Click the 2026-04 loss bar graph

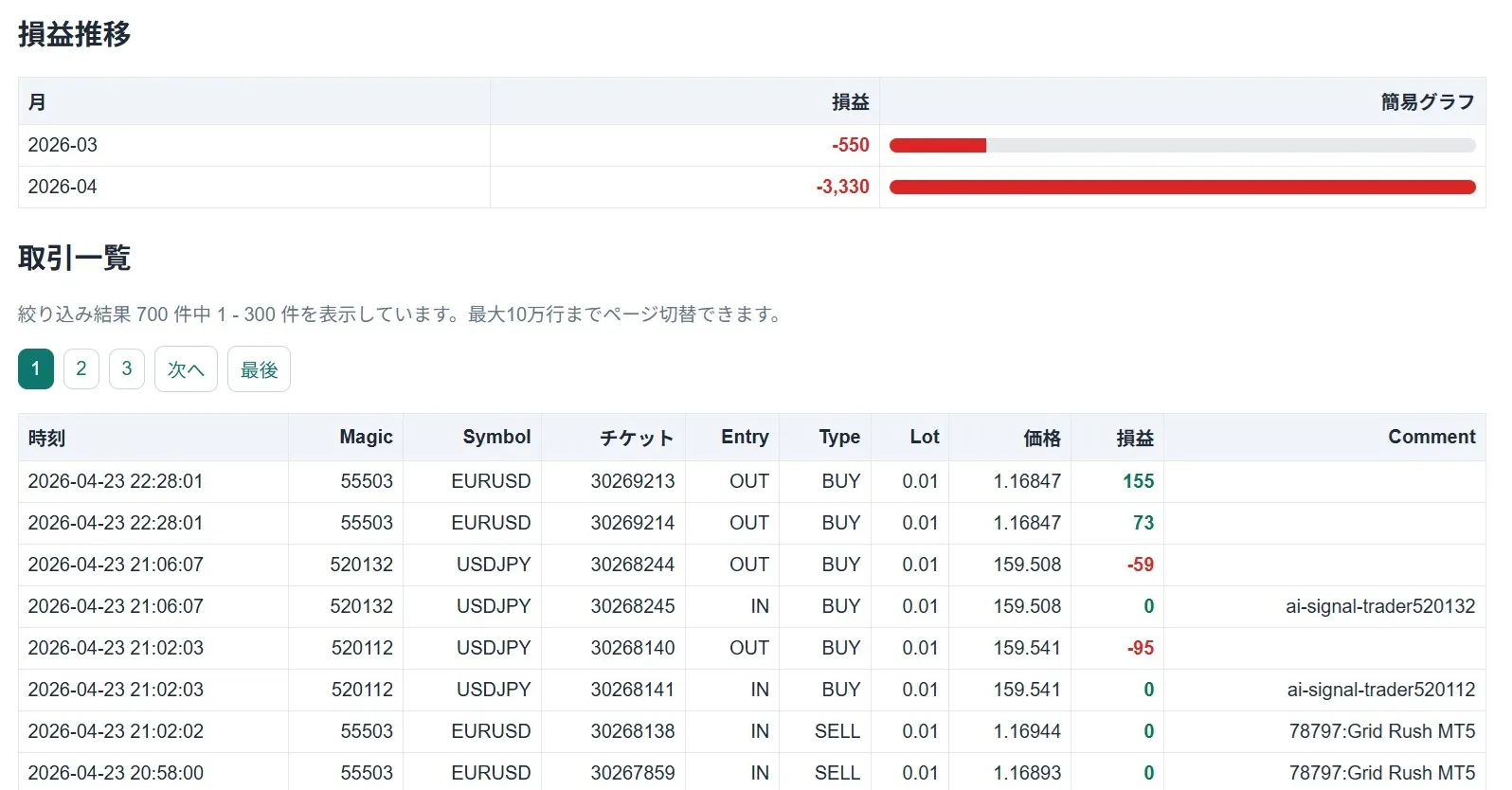click(1181, 188)
